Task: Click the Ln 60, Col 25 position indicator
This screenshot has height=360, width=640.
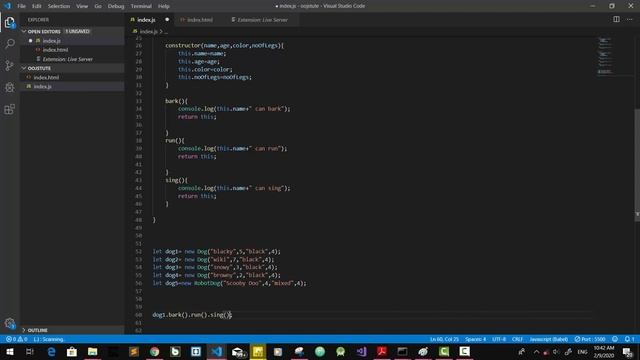Action: point(444,339)
